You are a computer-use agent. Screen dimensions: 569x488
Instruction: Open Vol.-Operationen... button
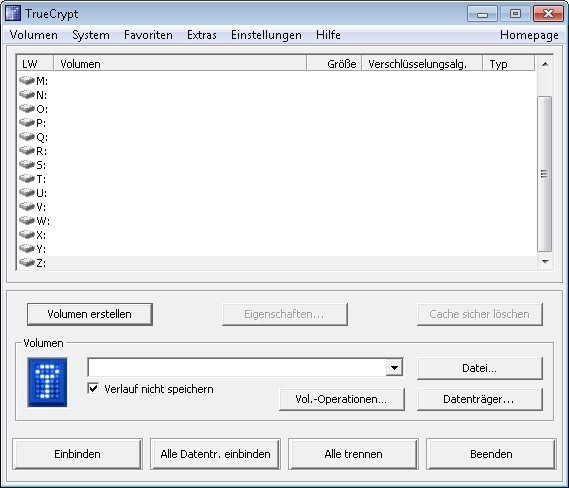[341, 399]
